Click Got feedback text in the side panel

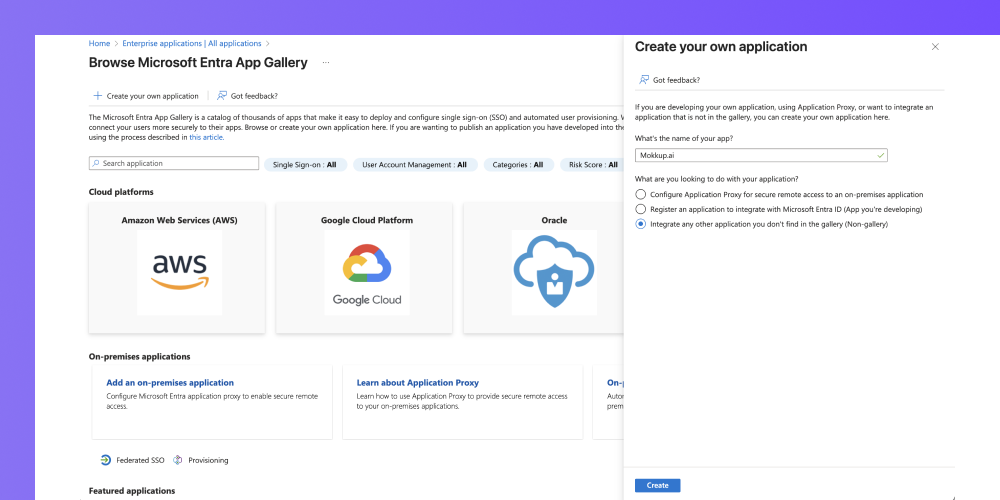(676, 80)
